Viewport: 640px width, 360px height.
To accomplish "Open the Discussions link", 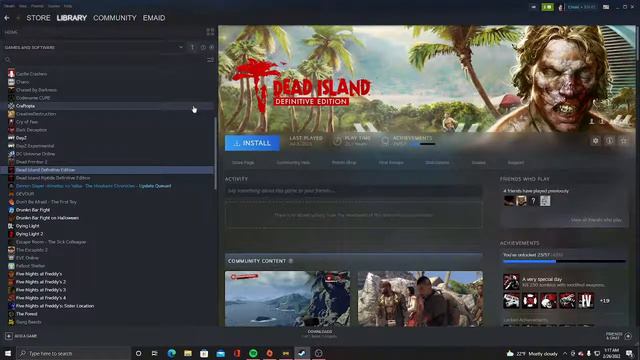I will [437, 162].
